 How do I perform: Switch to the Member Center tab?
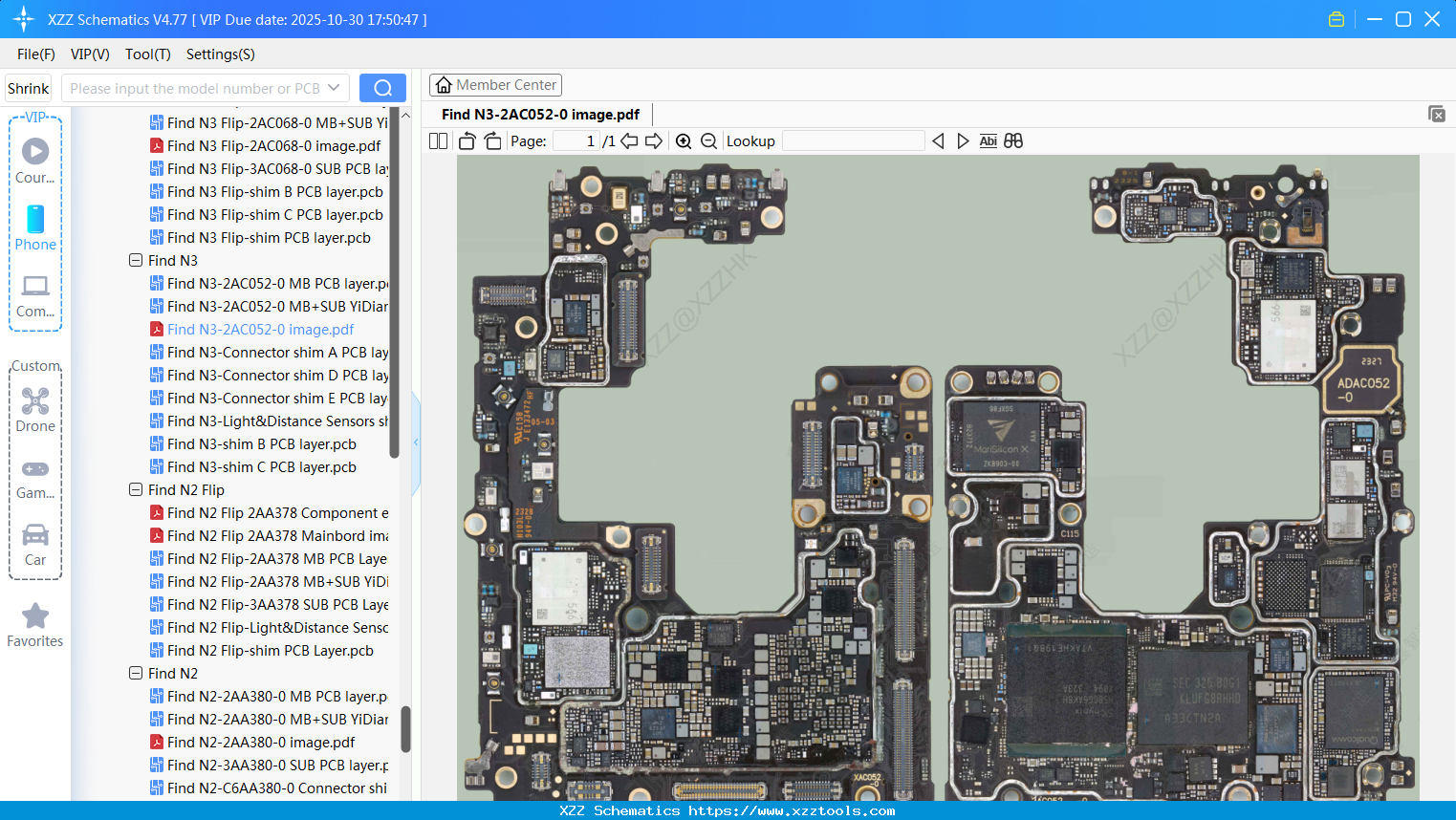coord(495,85)
